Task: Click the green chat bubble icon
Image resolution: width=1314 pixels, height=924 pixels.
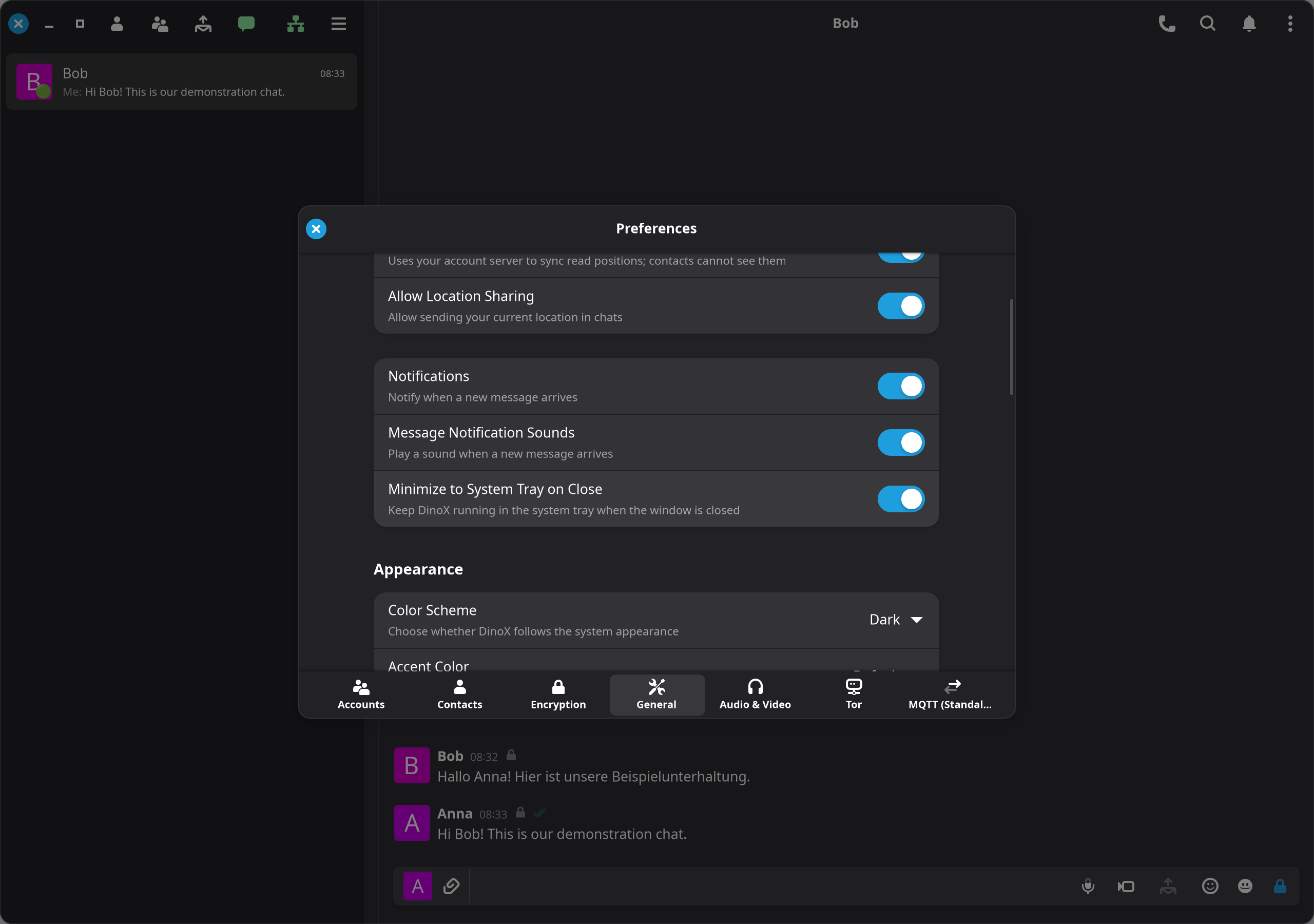Action: point(246,24)
